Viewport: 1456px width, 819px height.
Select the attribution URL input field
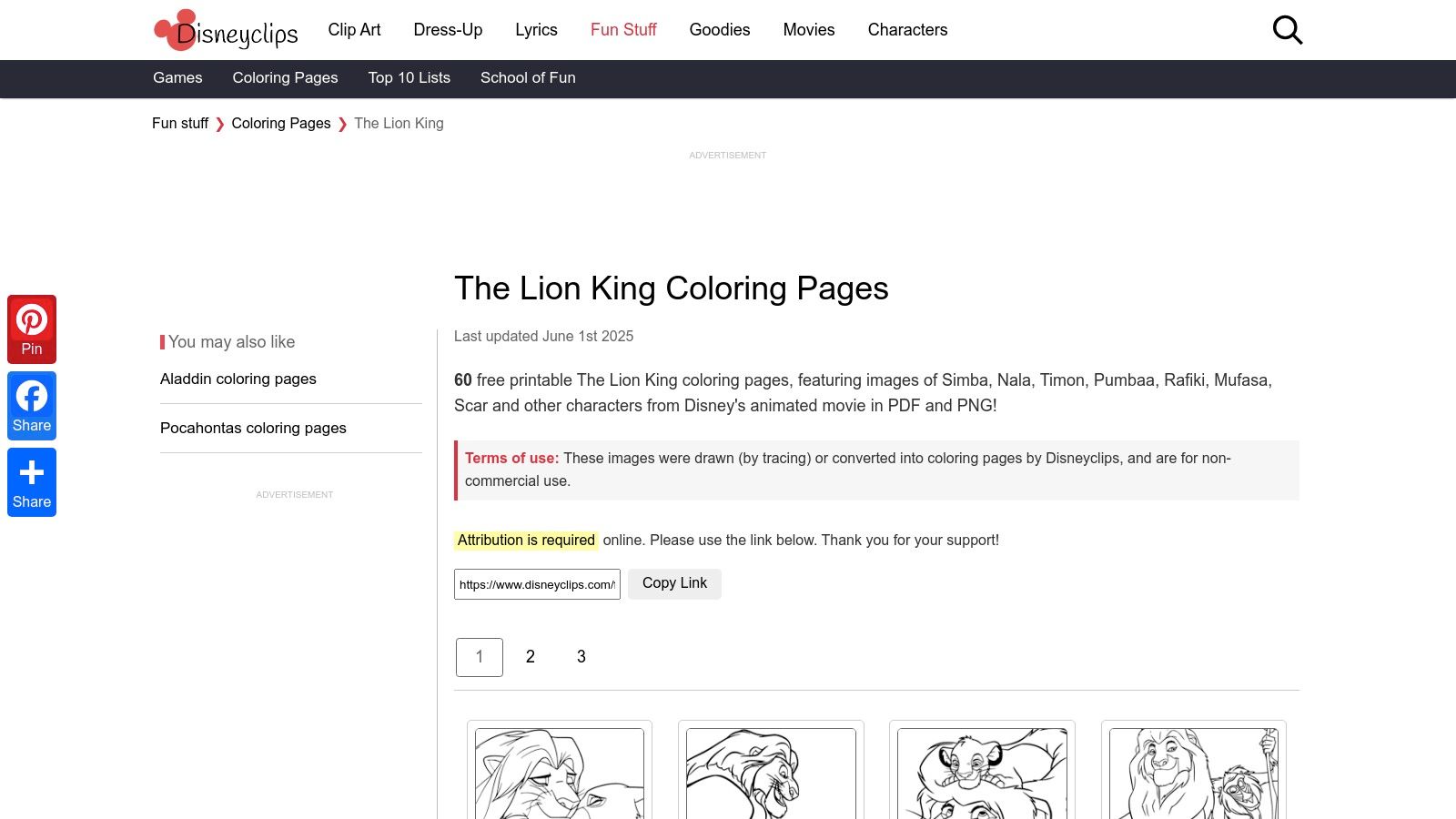point(537,583)
